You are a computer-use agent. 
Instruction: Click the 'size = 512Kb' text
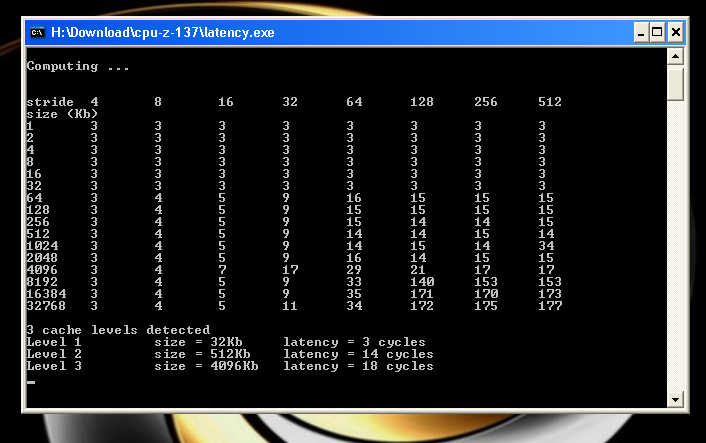coord(202,354)
